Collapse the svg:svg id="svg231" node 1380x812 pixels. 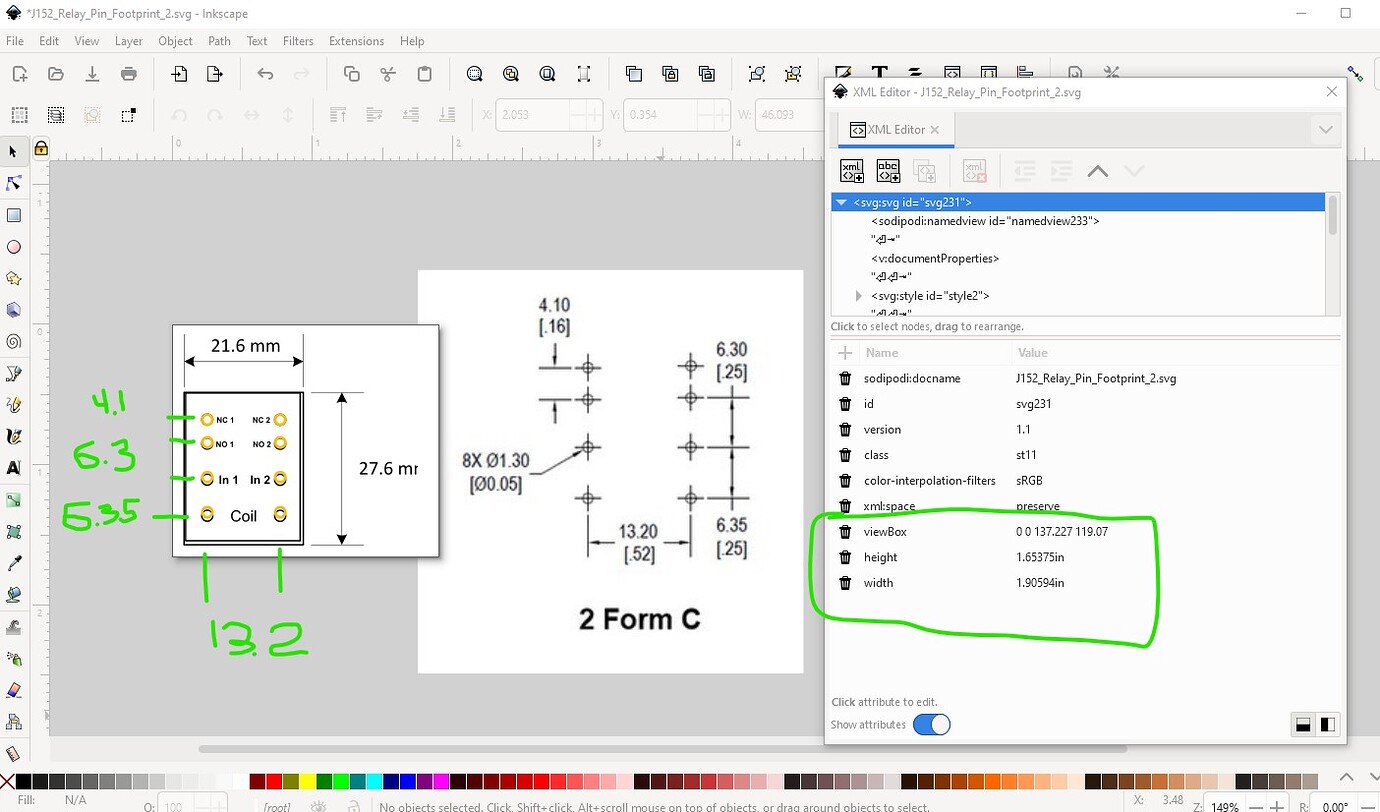(x=841, y=202)
